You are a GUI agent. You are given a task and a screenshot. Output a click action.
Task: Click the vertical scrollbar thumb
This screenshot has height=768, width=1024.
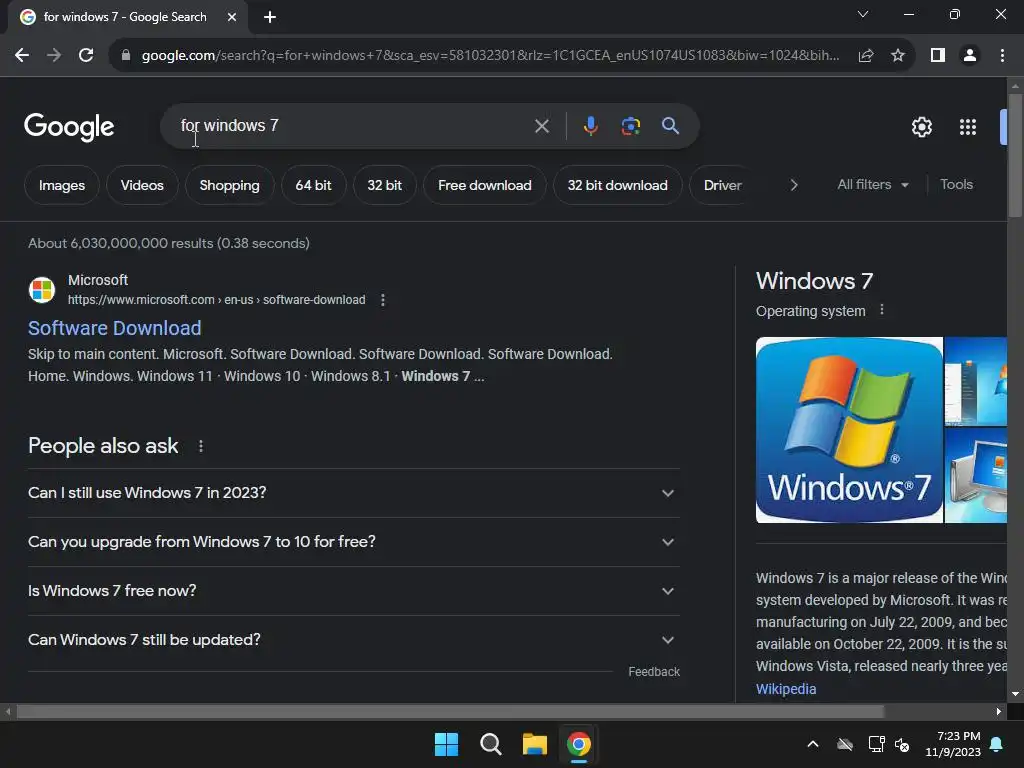coord(1015,155)
